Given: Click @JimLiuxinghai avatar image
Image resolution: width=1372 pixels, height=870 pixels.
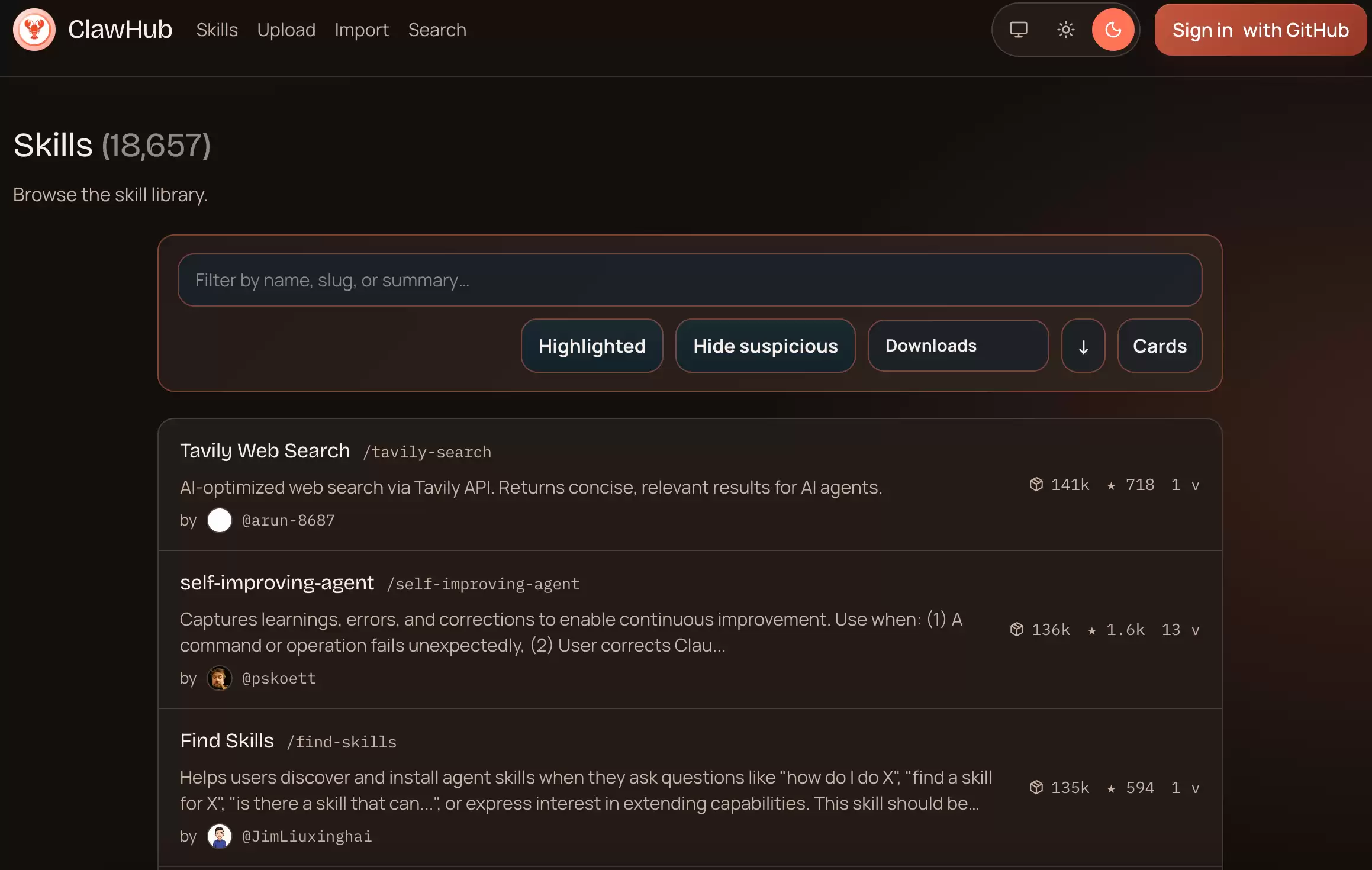Looking at the screenshot, I should point(219,836).
